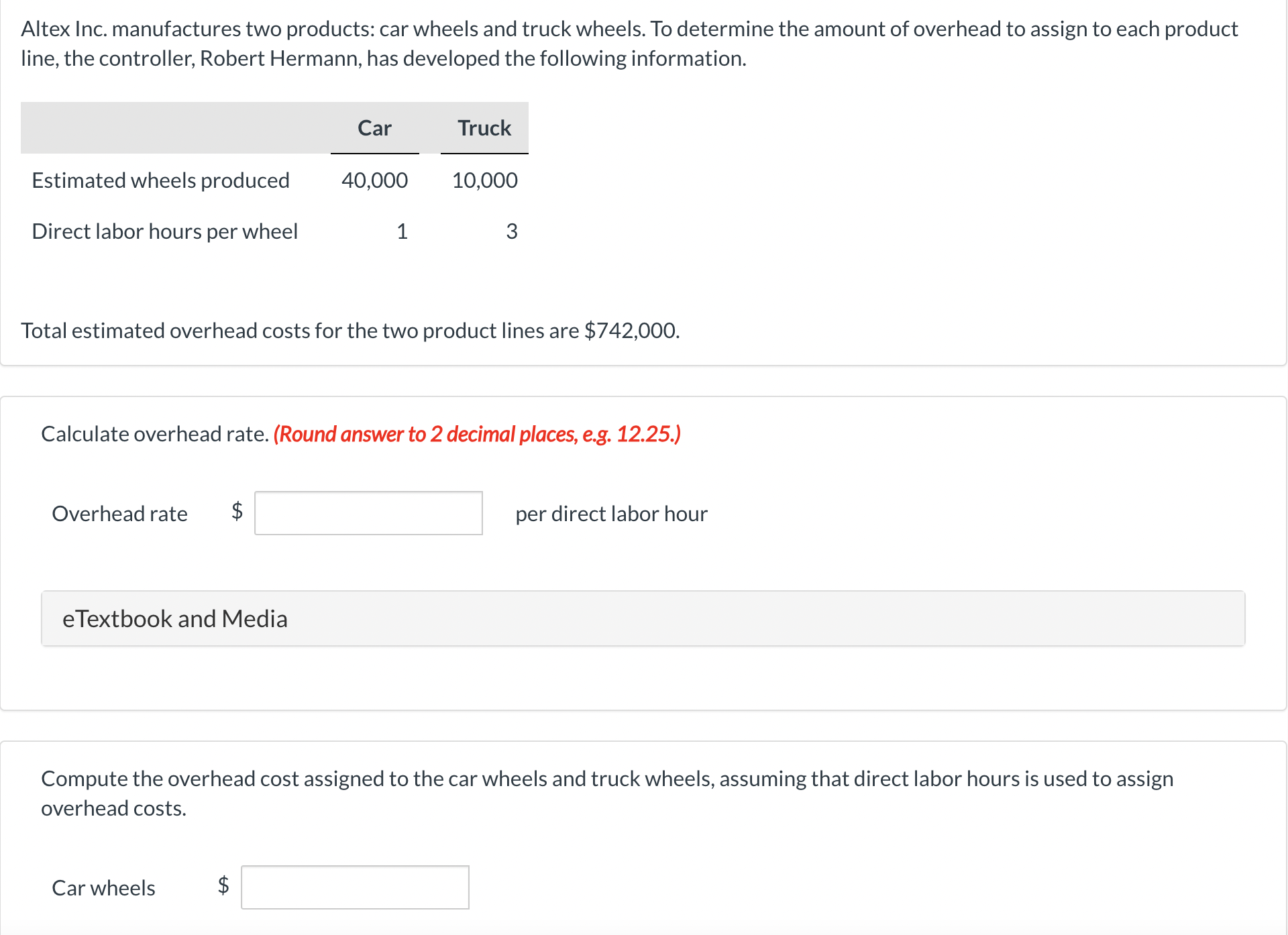Click the red rounding instruction text
This screenshot has height=935, width=1288.
(x=477, y=434)
